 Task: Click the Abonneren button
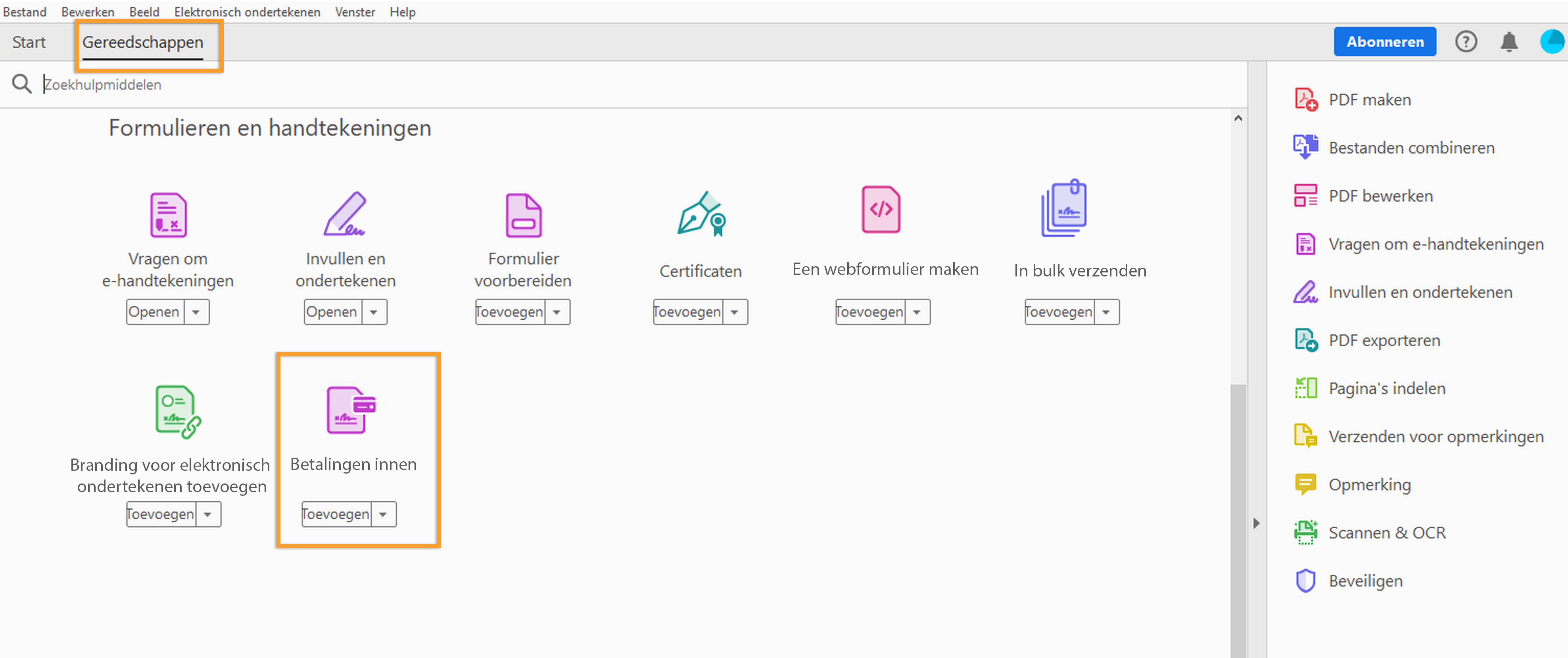pyautogui.click(x=1384, y=42)
